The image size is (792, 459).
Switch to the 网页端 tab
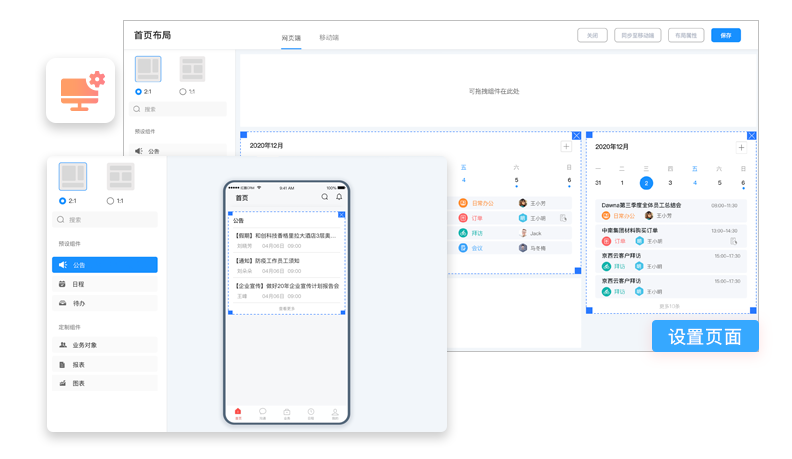(291, 38)
